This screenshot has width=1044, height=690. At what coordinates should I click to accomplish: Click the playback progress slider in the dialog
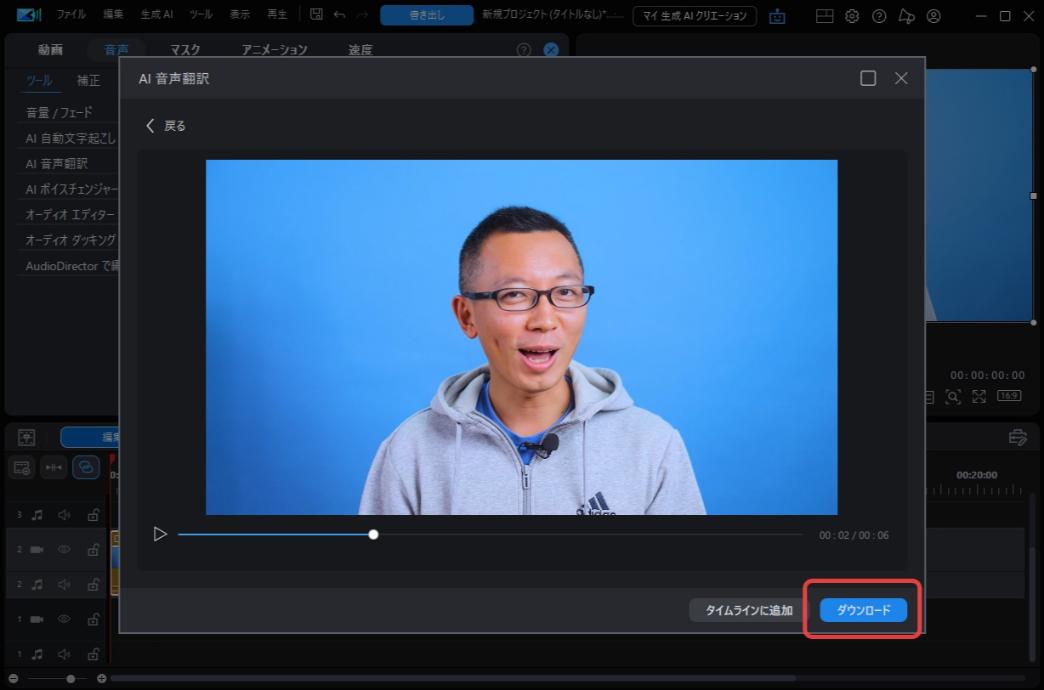pyautogui.click(x=373, y=534)
